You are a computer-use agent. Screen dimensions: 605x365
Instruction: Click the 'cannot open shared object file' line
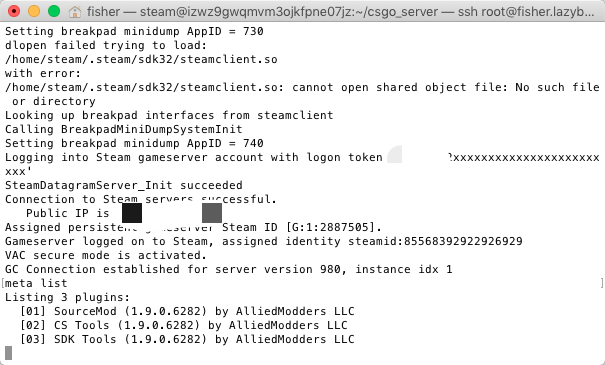(x=302, y=87)
